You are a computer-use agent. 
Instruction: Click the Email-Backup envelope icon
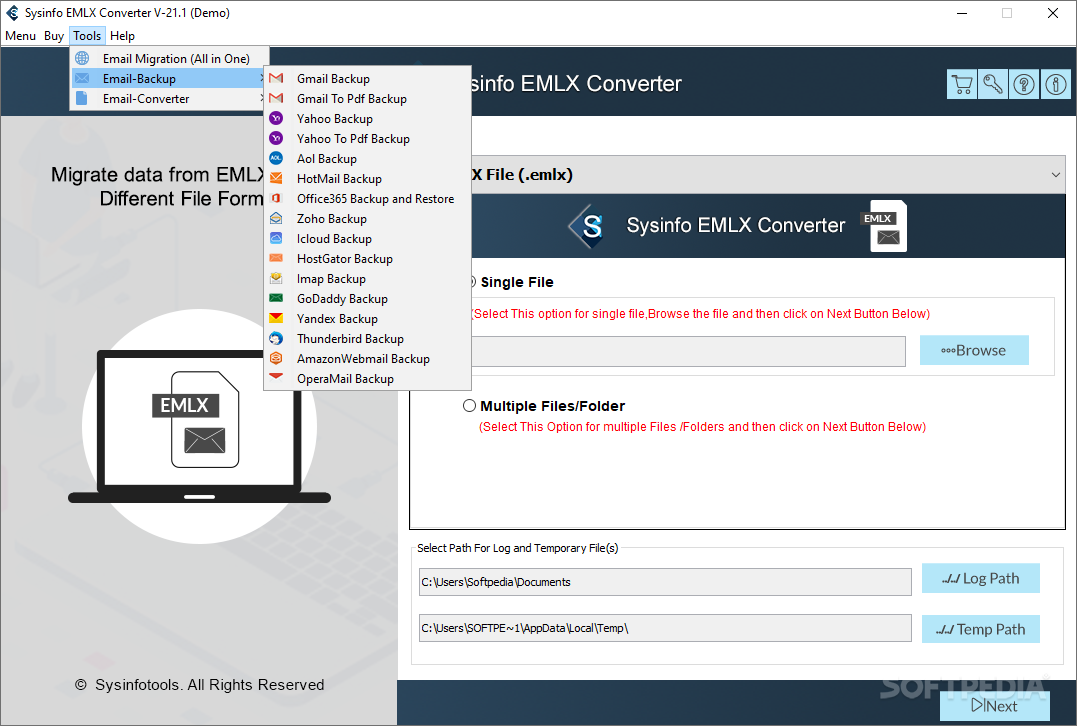click(x=82, y=78)
